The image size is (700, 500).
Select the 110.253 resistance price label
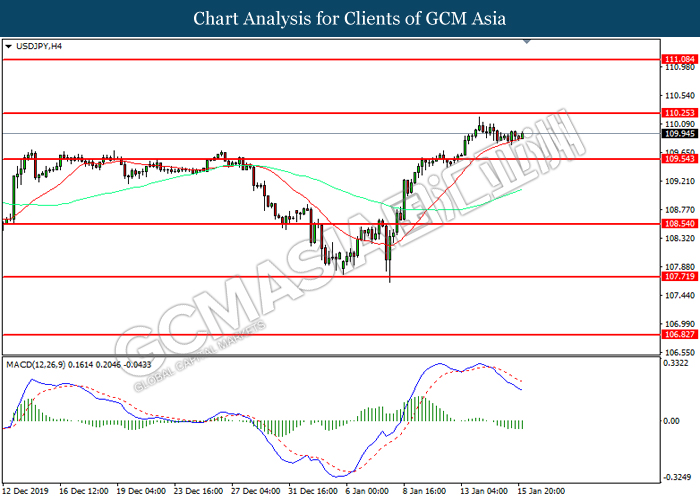click(x=680, y=113)
